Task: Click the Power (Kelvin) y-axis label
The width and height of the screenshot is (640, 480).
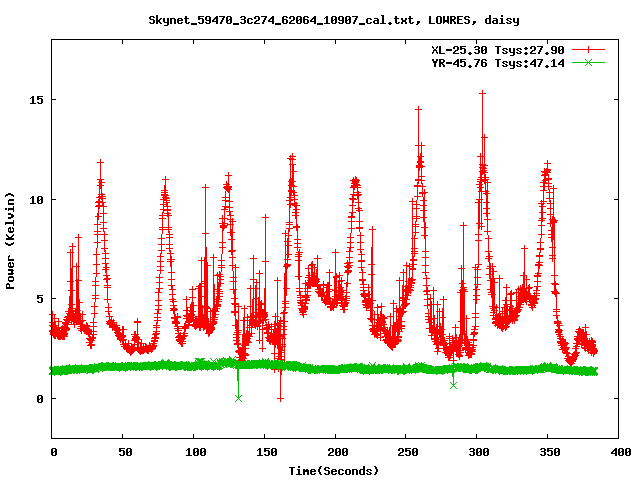Action: point(10,241)
